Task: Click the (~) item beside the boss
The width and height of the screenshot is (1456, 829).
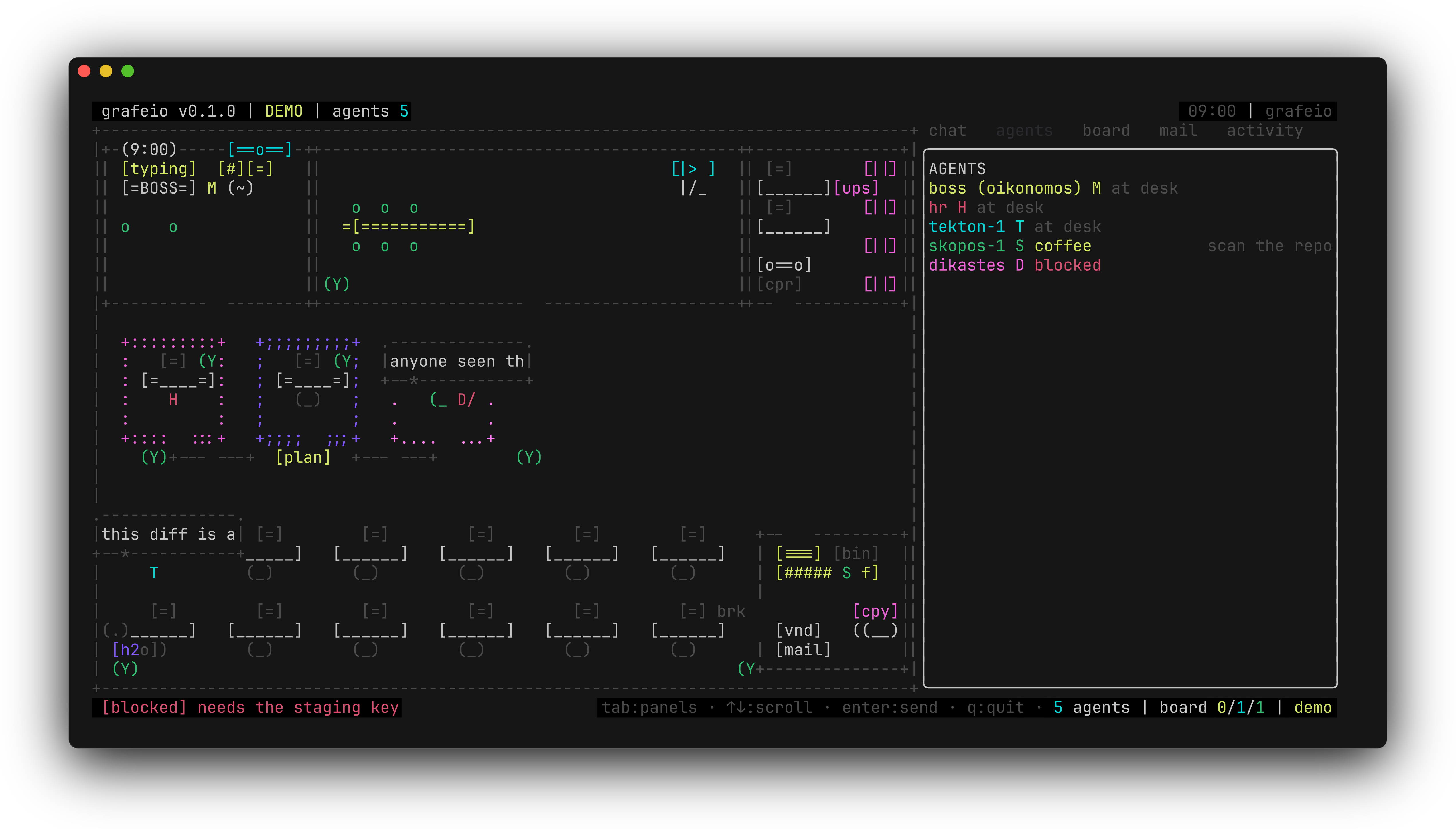Action: 240,188
